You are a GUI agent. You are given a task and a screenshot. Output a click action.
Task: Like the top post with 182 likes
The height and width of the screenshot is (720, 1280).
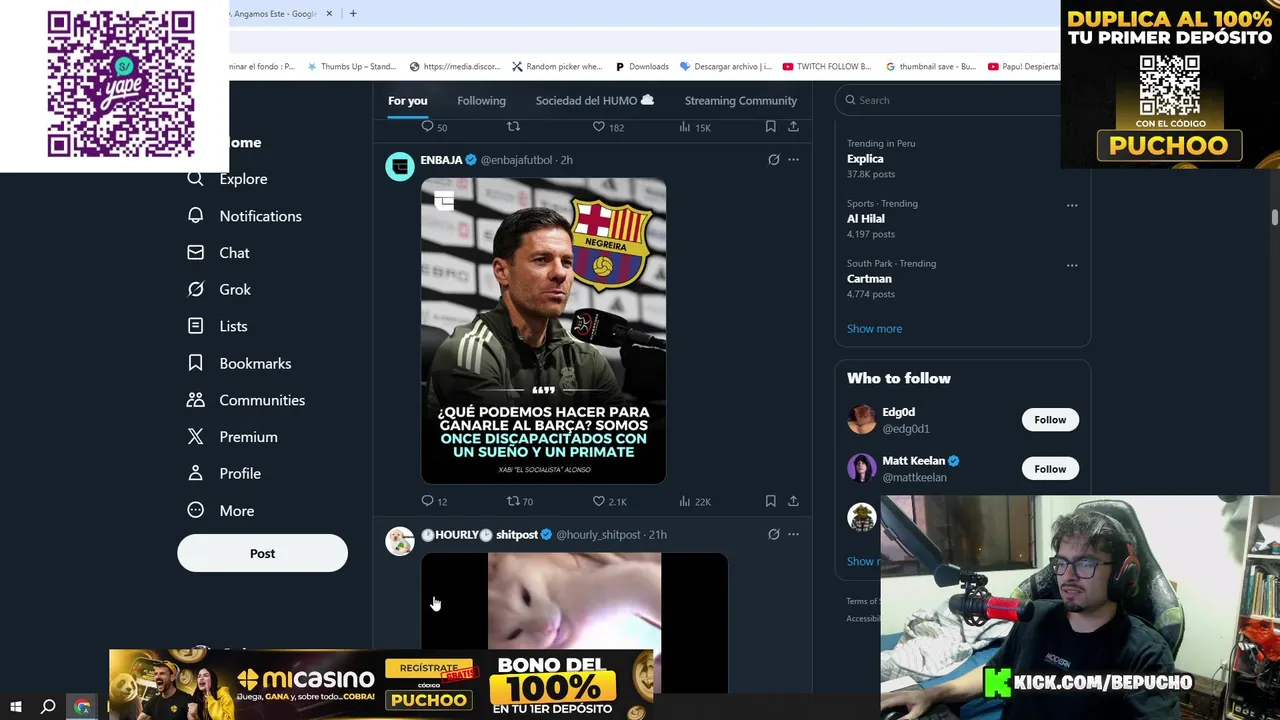608,127
